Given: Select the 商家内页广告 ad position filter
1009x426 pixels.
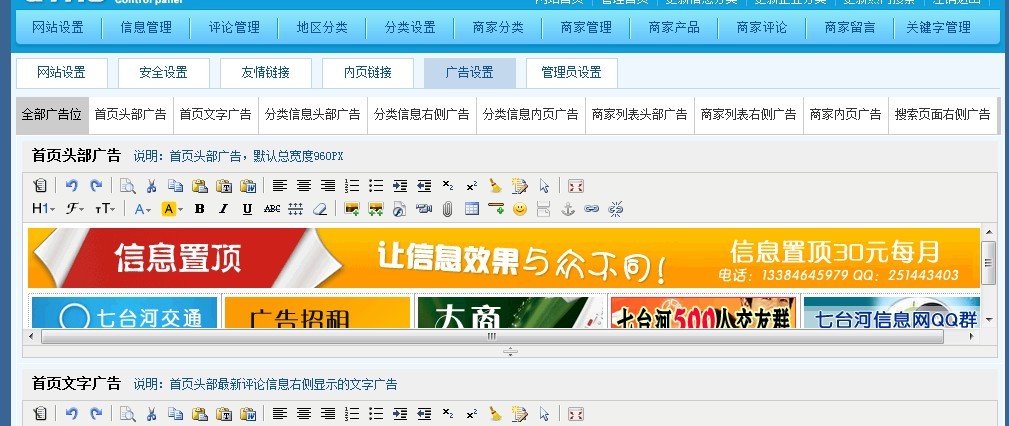Looking at the screenshot, I should tap(846, 115).
